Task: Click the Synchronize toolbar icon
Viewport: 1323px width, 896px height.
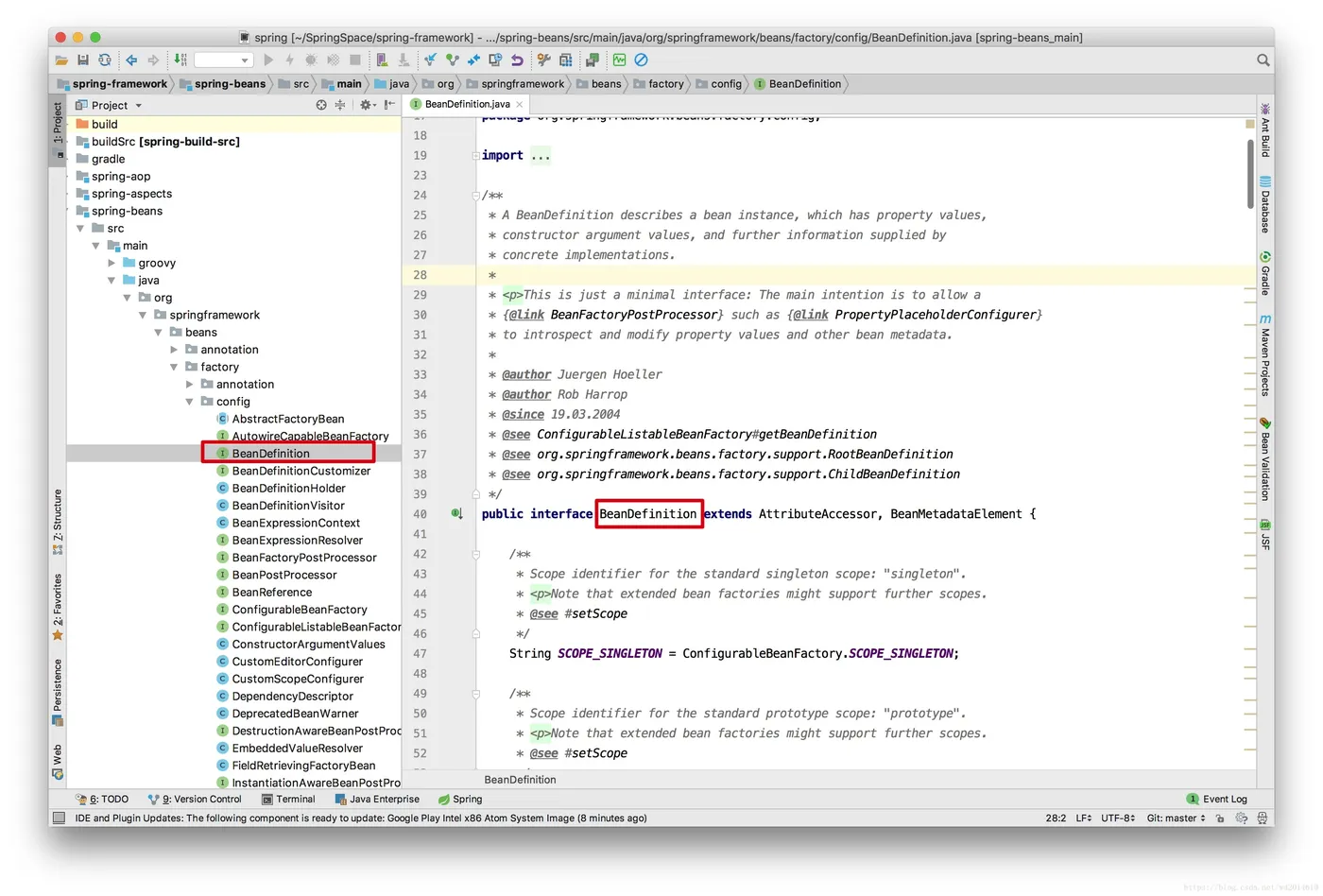Action: click(105, 60)
